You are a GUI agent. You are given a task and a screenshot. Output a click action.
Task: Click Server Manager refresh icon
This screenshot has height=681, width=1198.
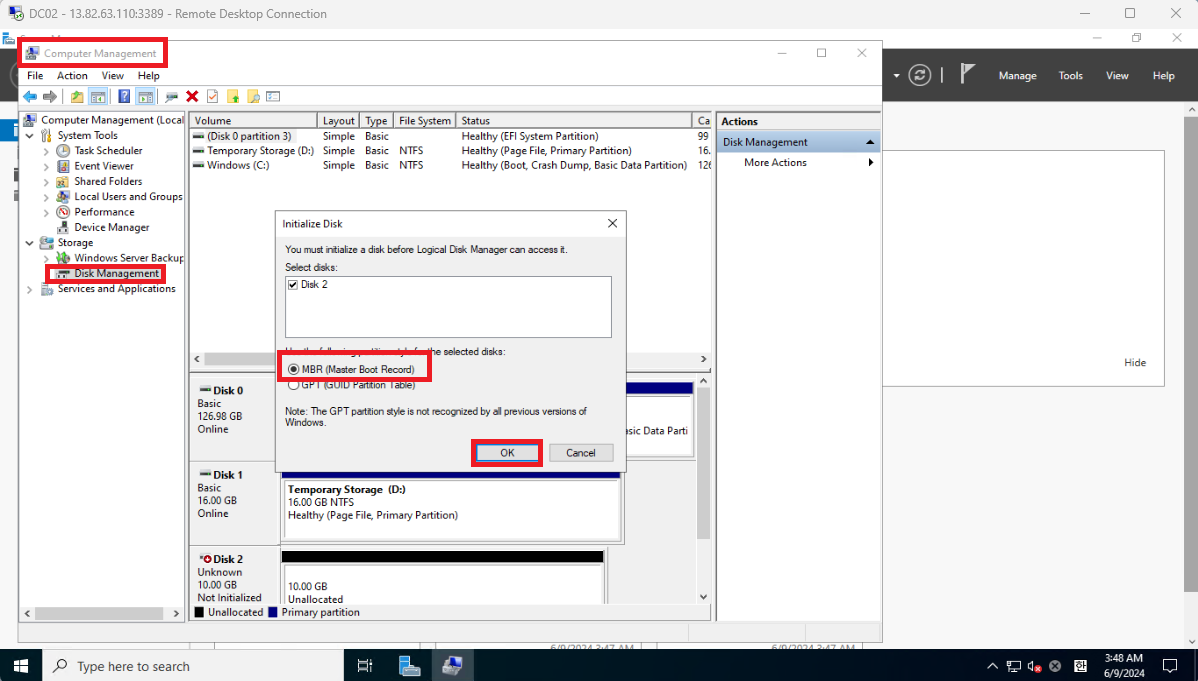tap(919, 75)
